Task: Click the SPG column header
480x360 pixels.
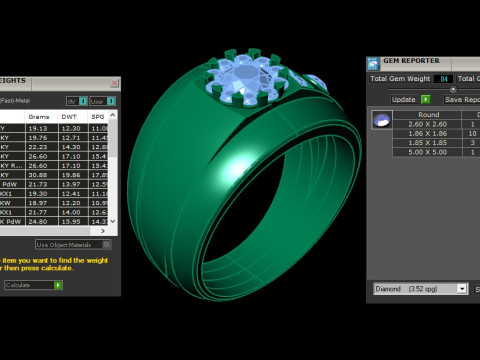Action: tap(98, 117)
